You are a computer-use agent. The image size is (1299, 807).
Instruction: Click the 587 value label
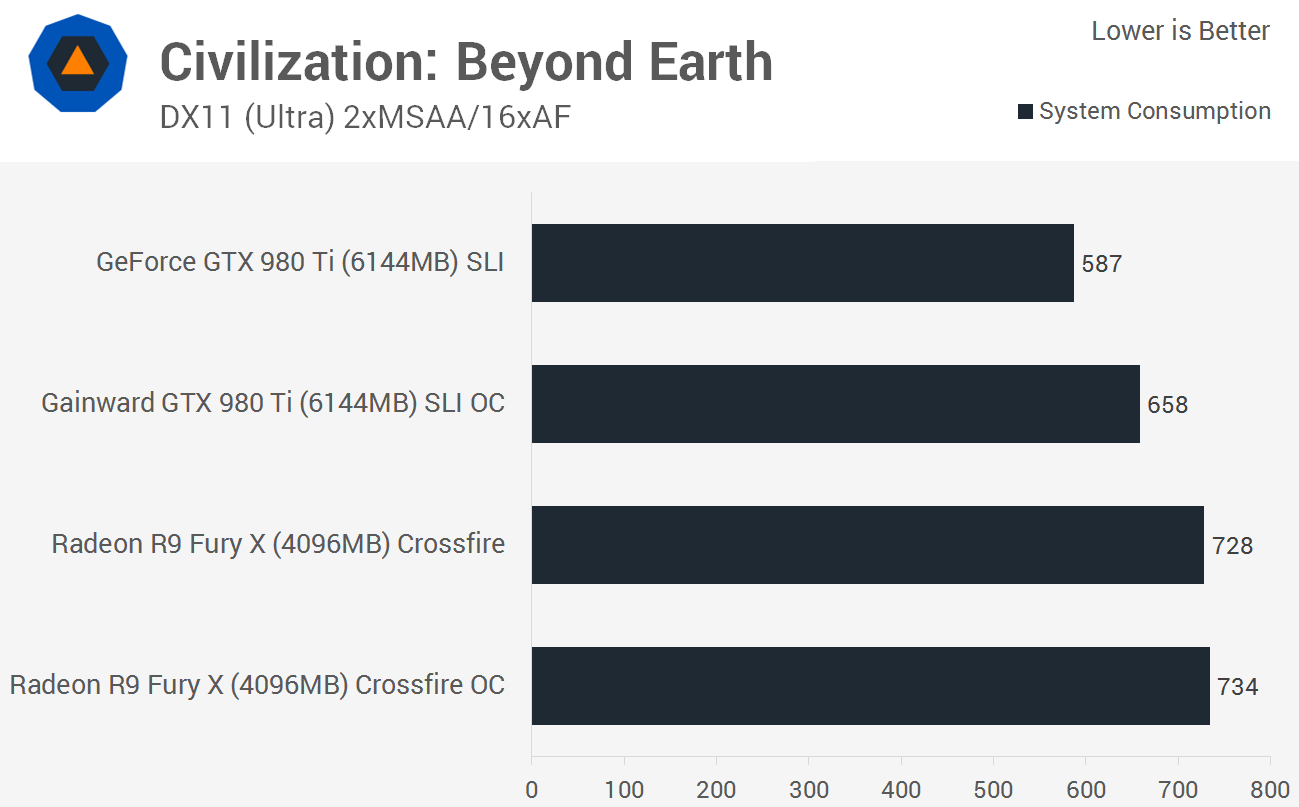[x=1102, y=264]
